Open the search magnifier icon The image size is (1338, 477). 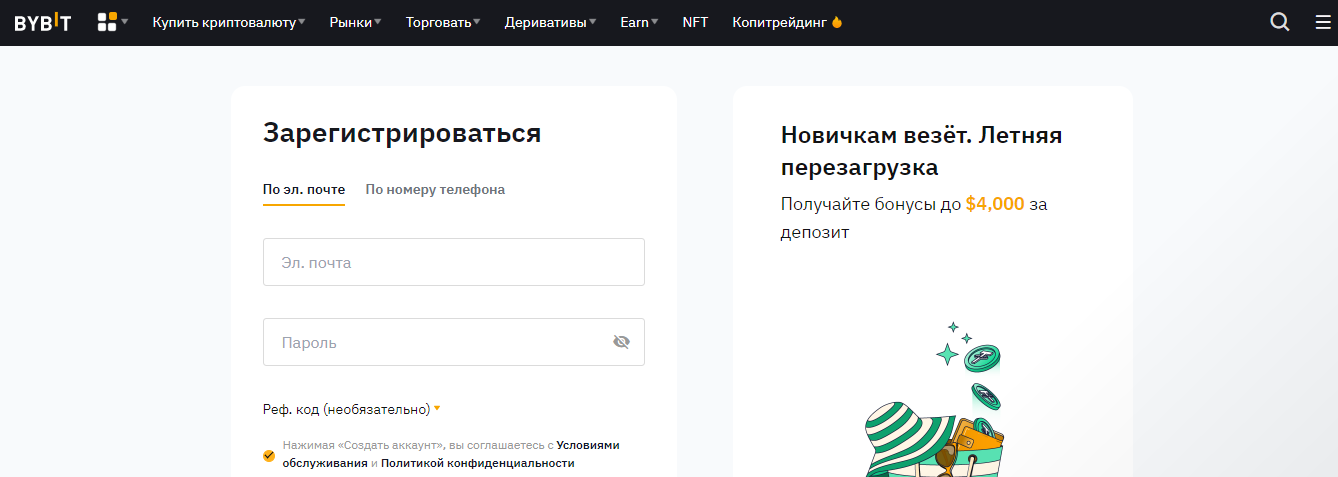pyautogui.click(x=1279, y=22)
